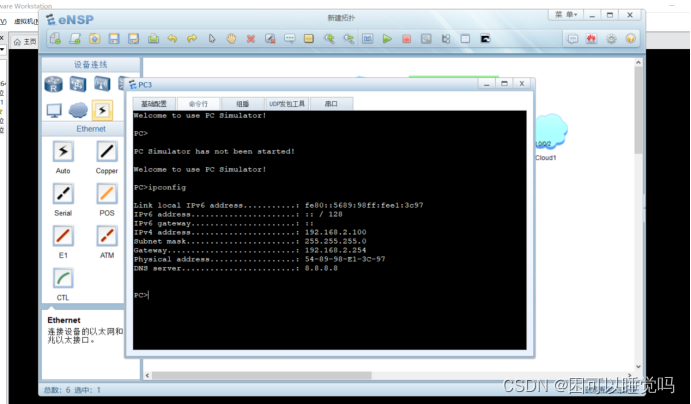Click the chat message icon in toolbar
Screen dimensions: 691x404
[572, 39]
